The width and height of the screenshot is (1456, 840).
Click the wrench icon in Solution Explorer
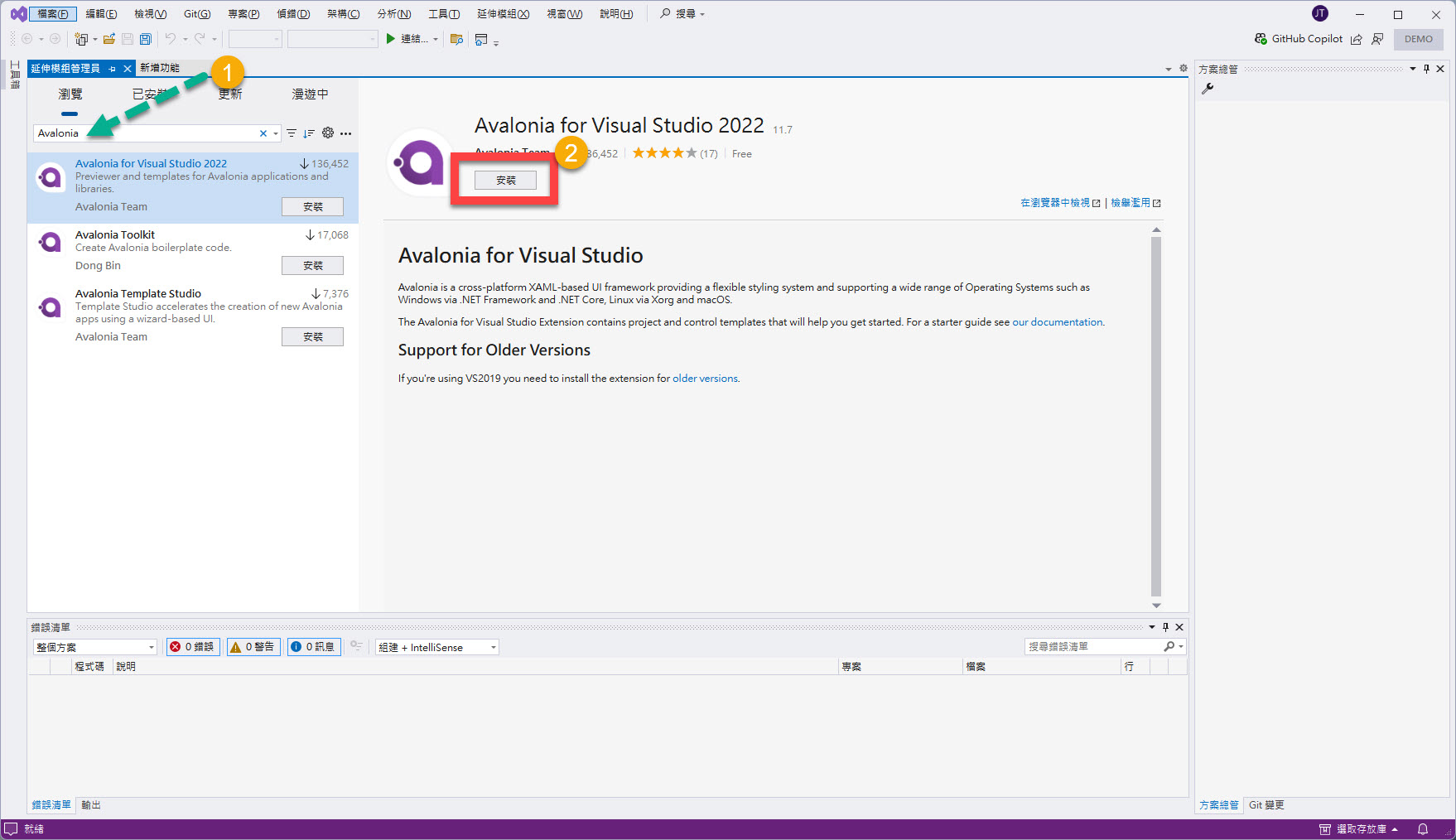[1208, 89]
